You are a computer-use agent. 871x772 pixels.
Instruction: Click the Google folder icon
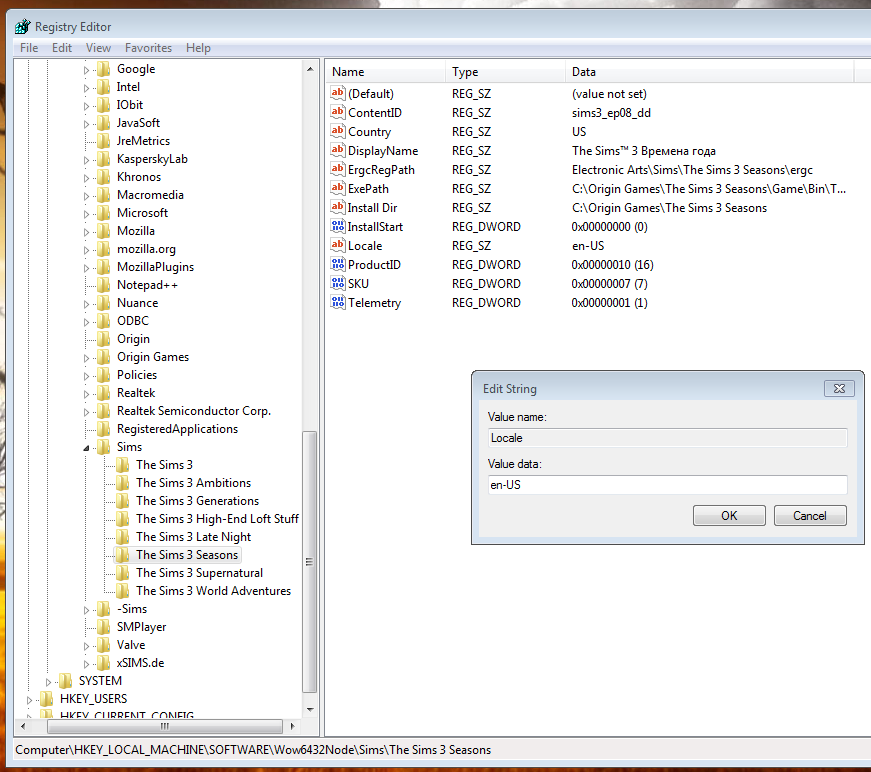[x=103, y=69]
